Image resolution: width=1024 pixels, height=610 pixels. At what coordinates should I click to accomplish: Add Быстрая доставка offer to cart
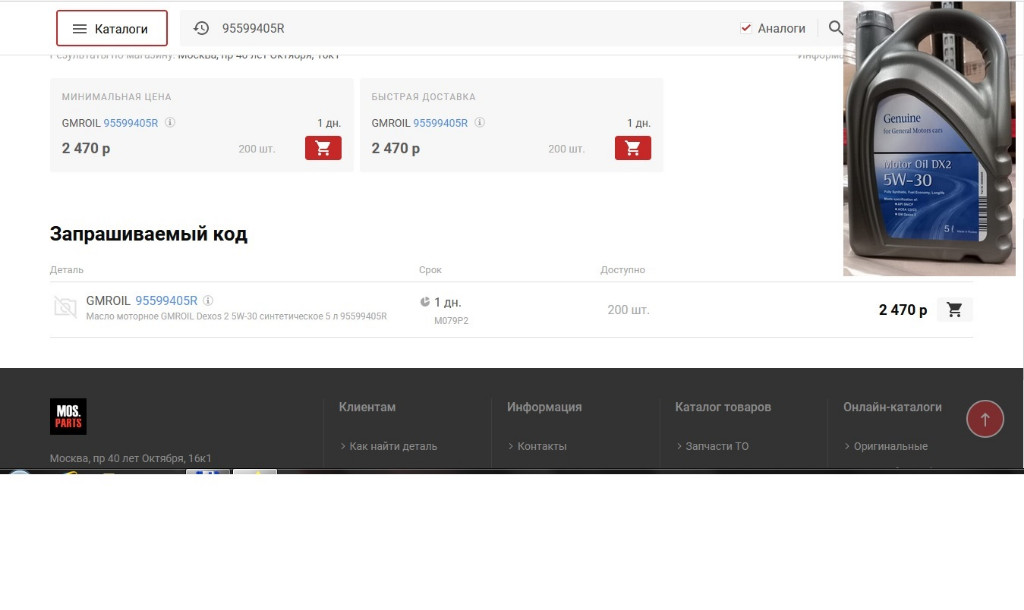coord(633,148)
